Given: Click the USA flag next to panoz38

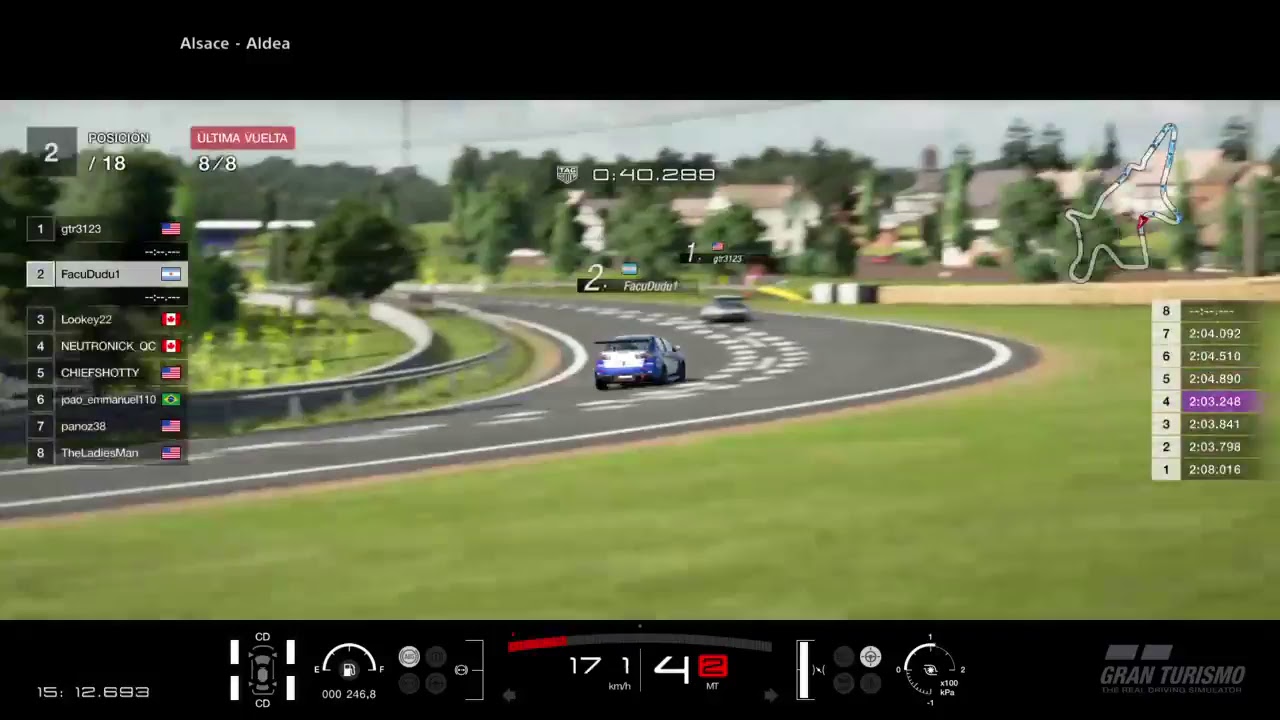Looking at the screenshot, I should (x=171, y=426).
